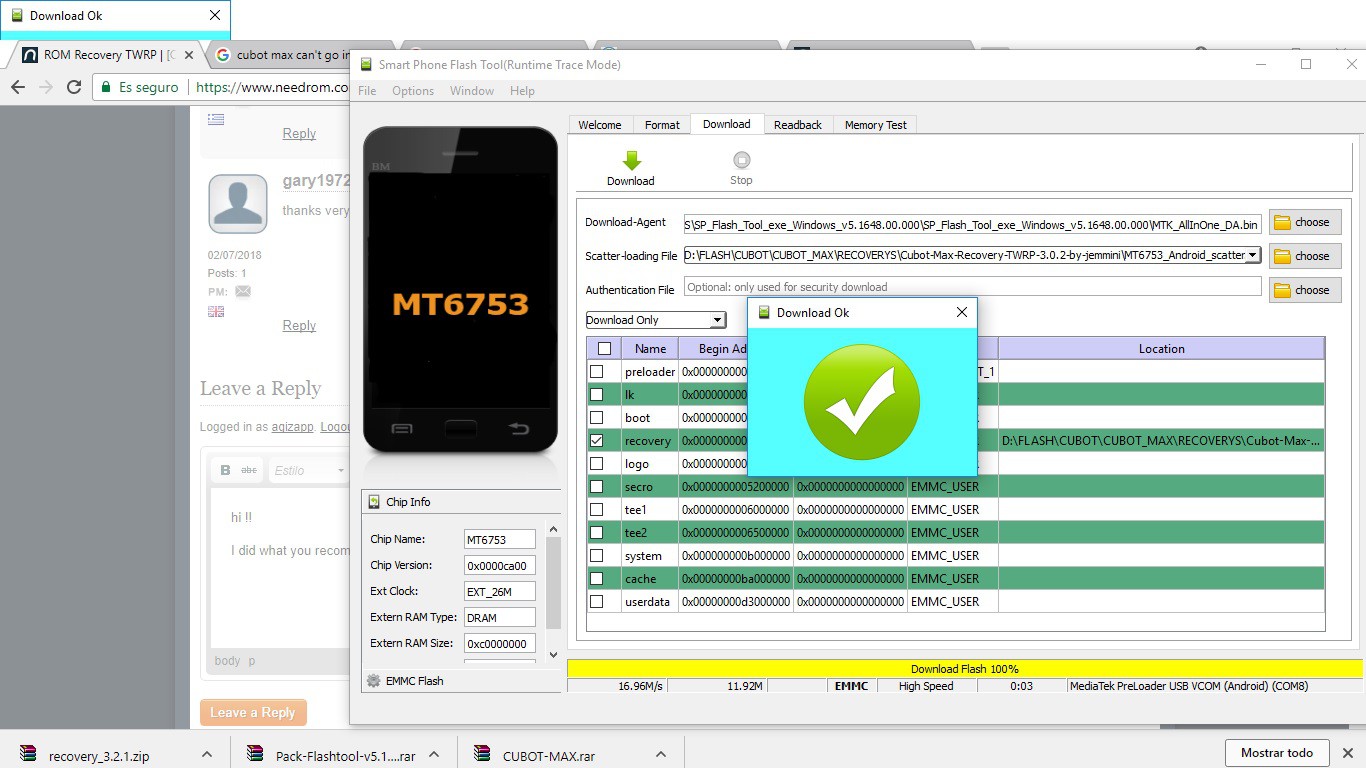The image size is (1366, 768).
Task: Click browser reload page icon
Action: coord(74,87)
